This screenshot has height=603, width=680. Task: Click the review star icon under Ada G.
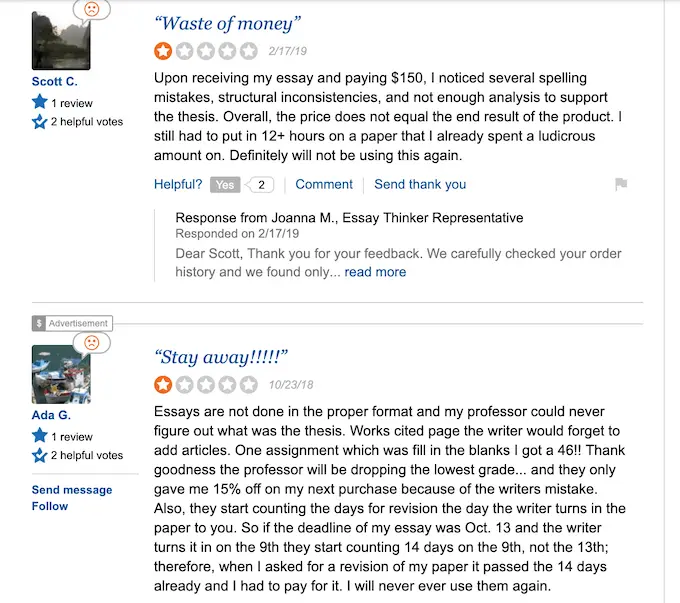[40, 436]
